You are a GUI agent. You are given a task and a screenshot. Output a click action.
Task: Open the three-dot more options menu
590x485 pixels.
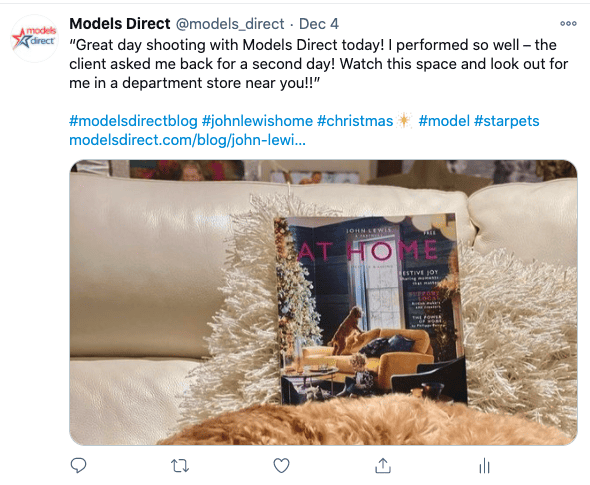[x=568, y=24]
